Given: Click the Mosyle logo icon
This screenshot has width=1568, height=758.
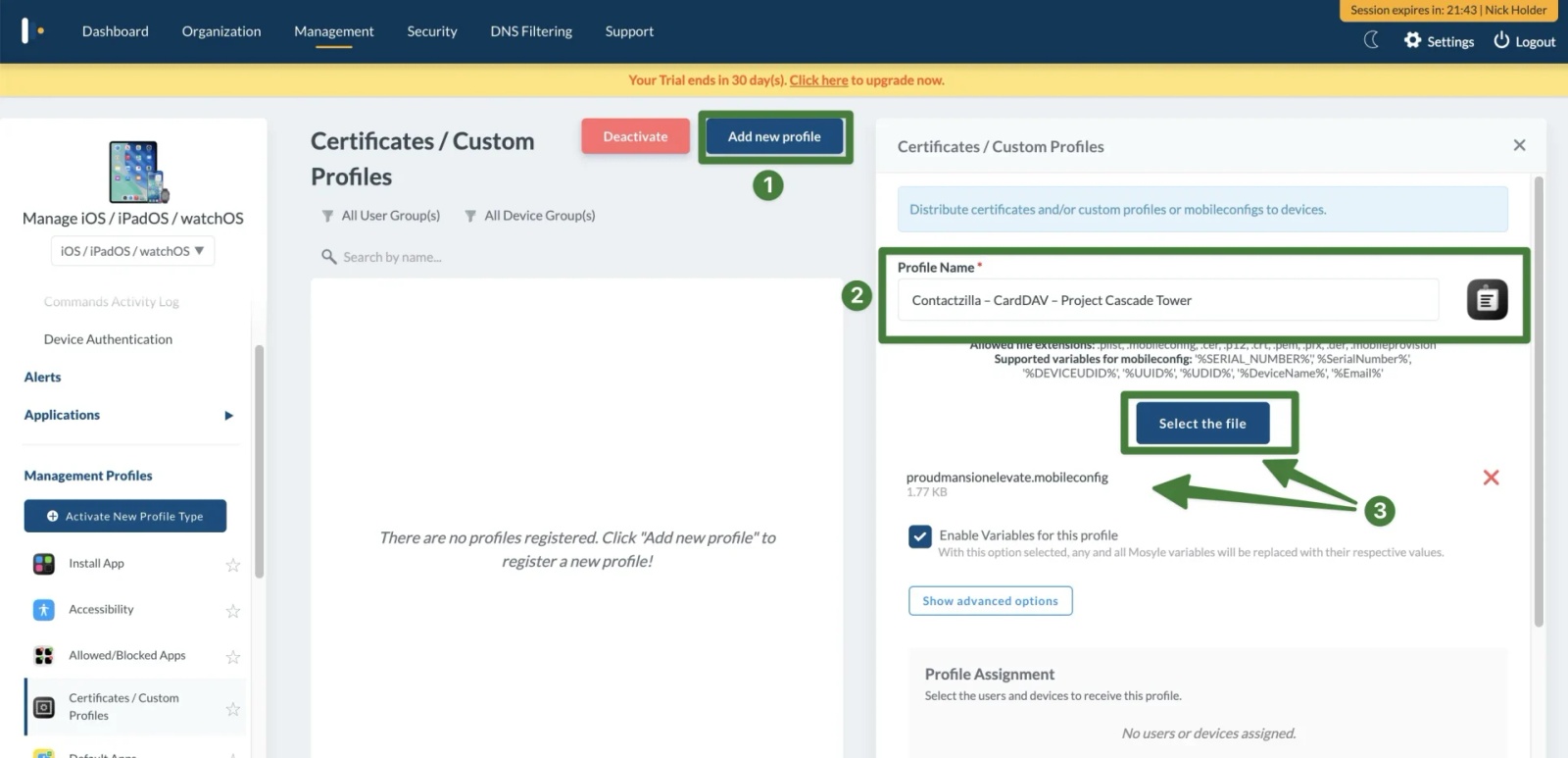Looking at the screenshot, I should (x=32, y=30).
